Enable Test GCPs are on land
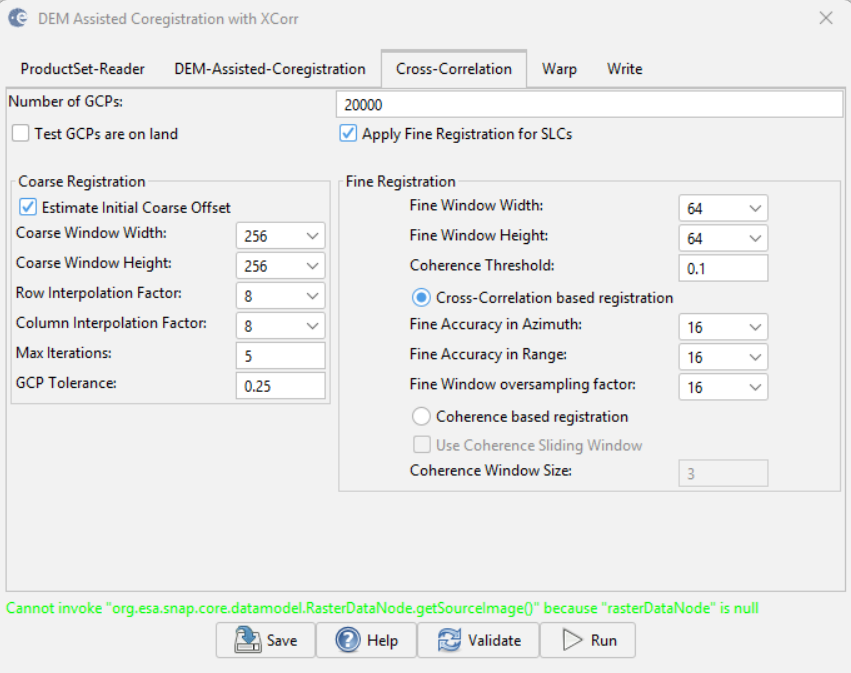This screenshot has height=673, width=851. 21,133
